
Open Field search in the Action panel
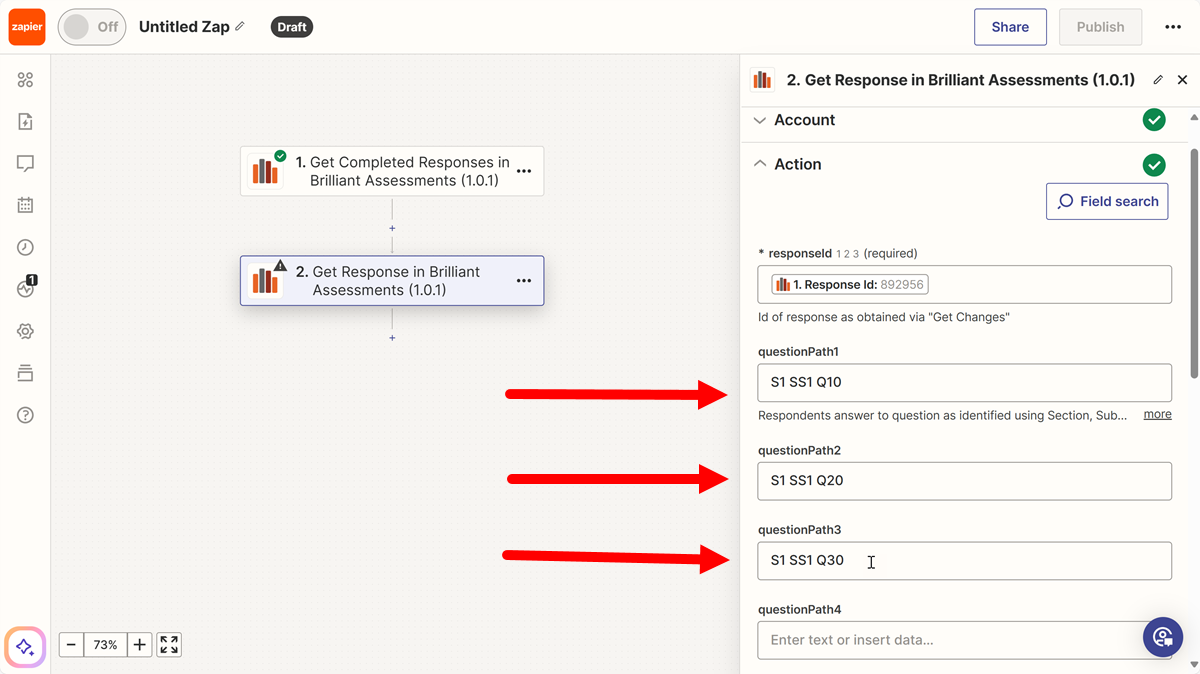1107,201
